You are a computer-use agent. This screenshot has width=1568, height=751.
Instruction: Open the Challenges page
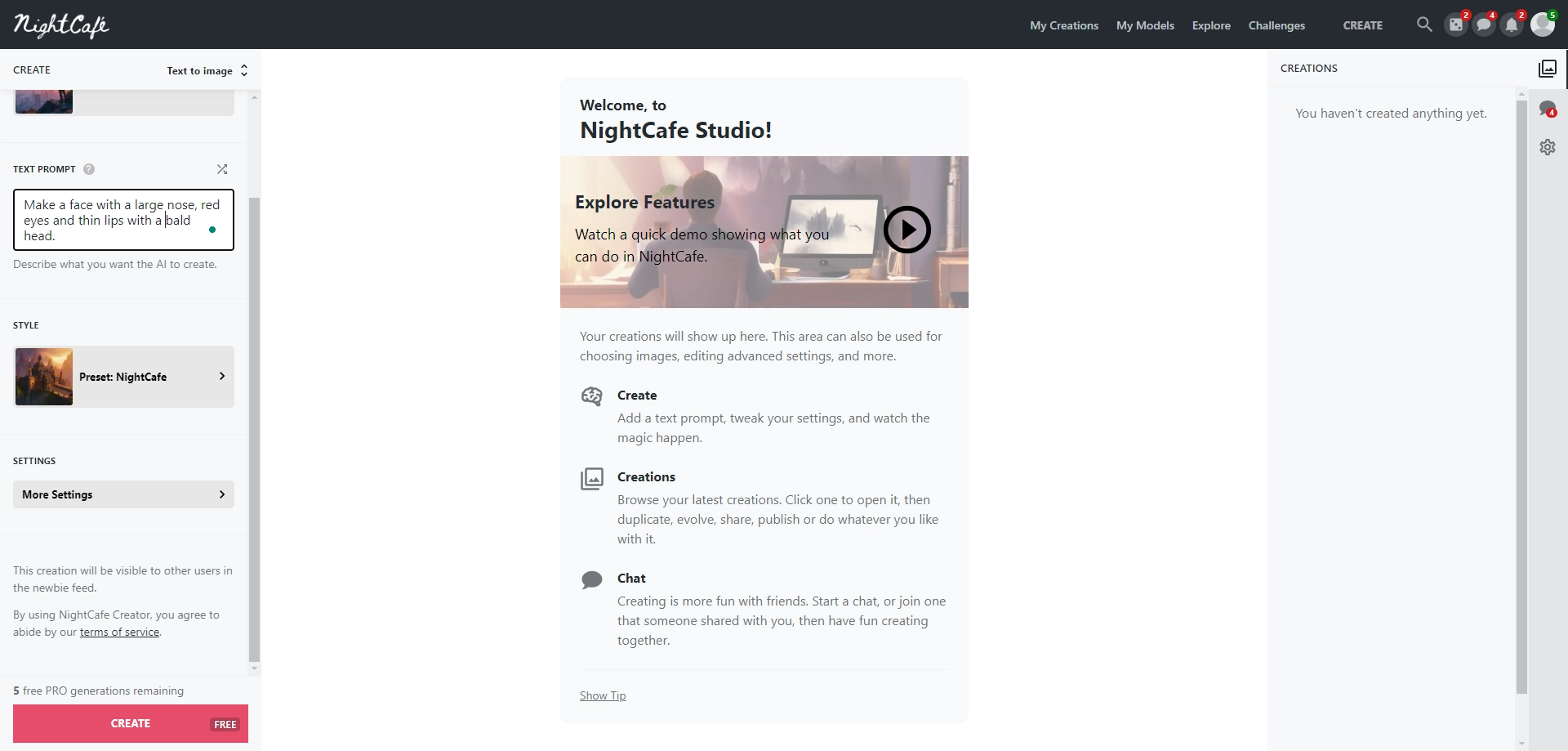tap(1276, 25)
